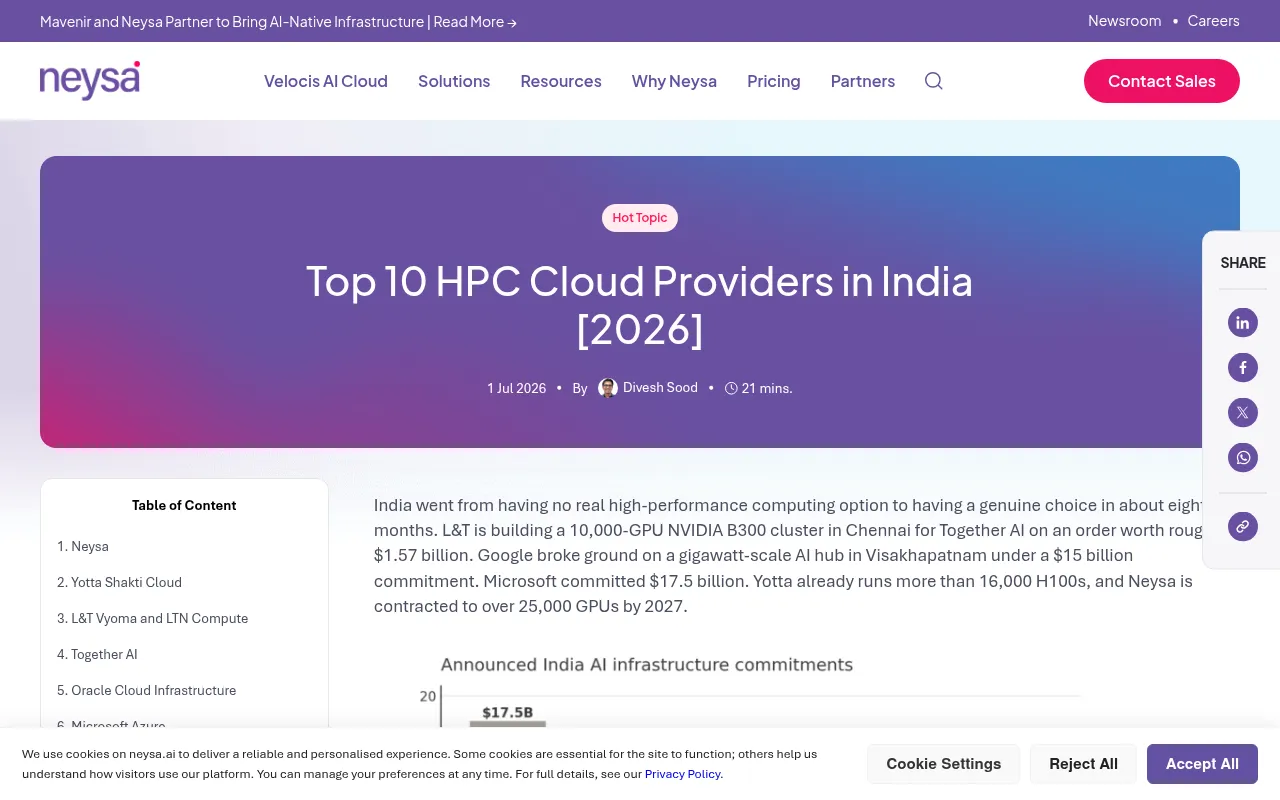Expand the Resources menu
Viewport: 1280px width, 800px height.
point(561,81)
